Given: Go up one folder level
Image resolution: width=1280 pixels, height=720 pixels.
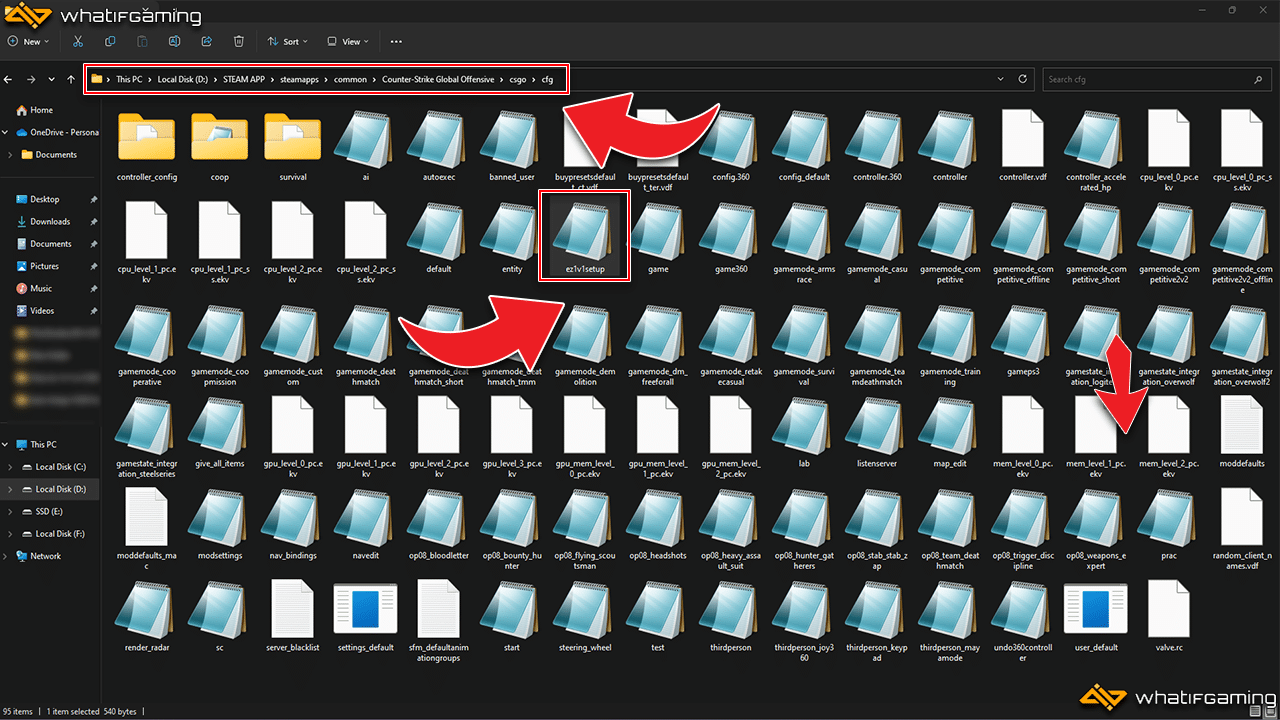Looking at the screenshot, I should coord(70,79).
